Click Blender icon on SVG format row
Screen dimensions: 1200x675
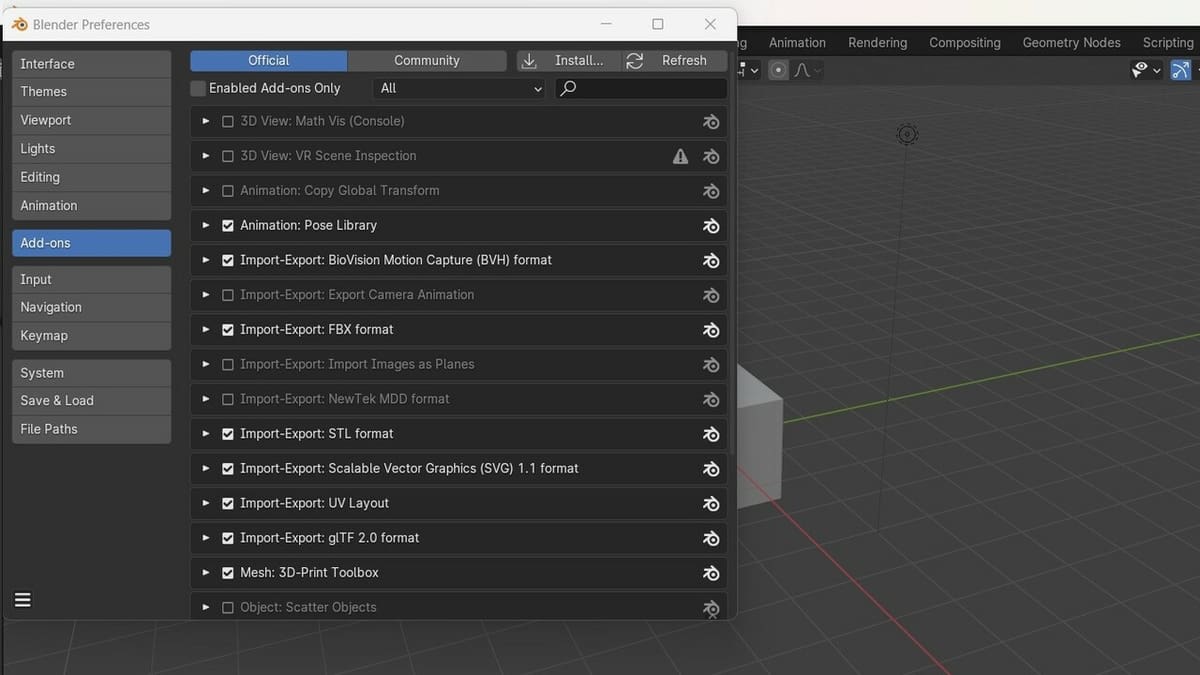pos(711,469)
